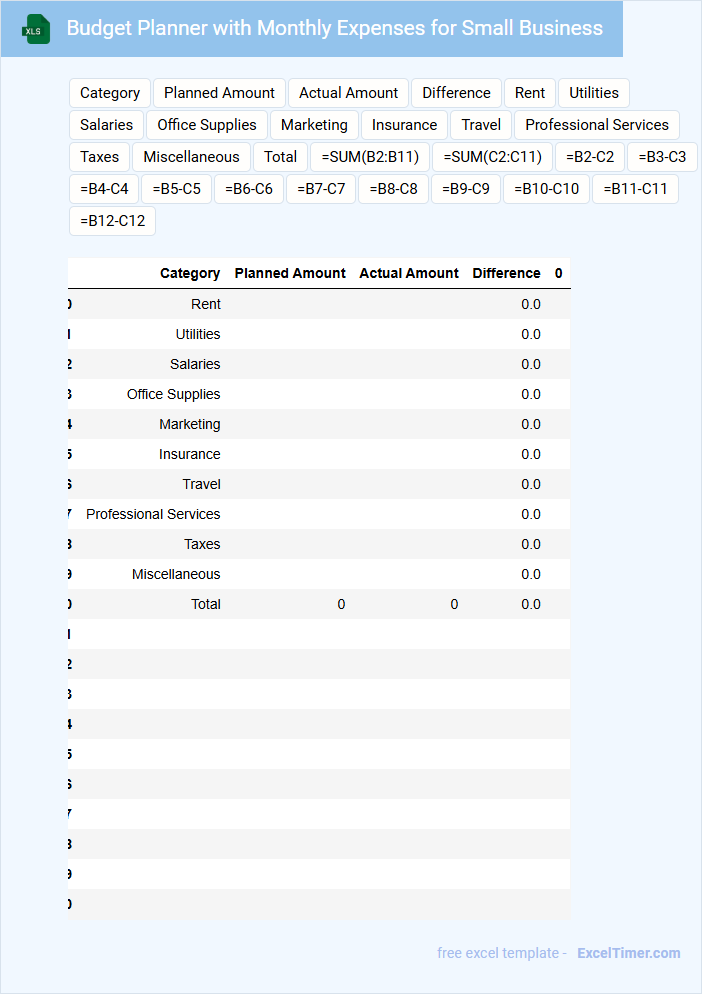The height and width of the screenshot is (994, 702).
Task: Click the Taxes row label in table
Action: tap(202, 544)
